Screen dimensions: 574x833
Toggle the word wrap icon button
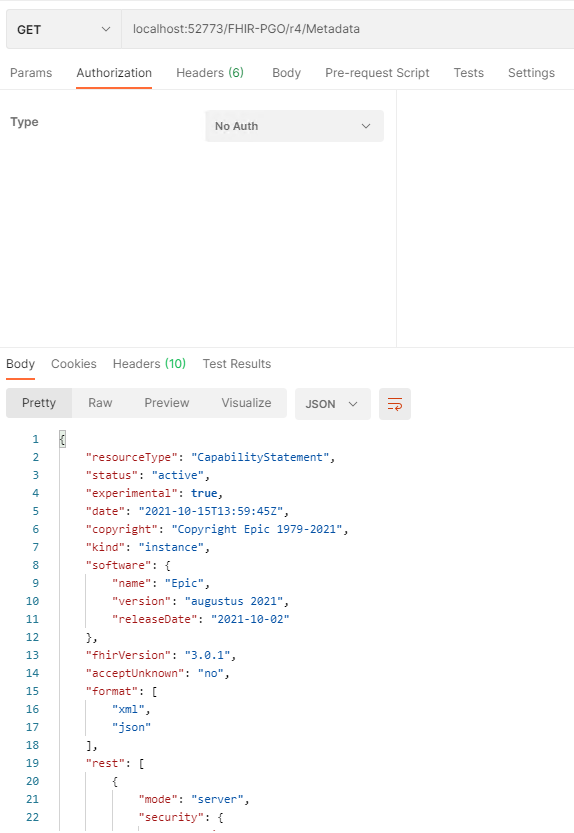(x=394, y=404)
